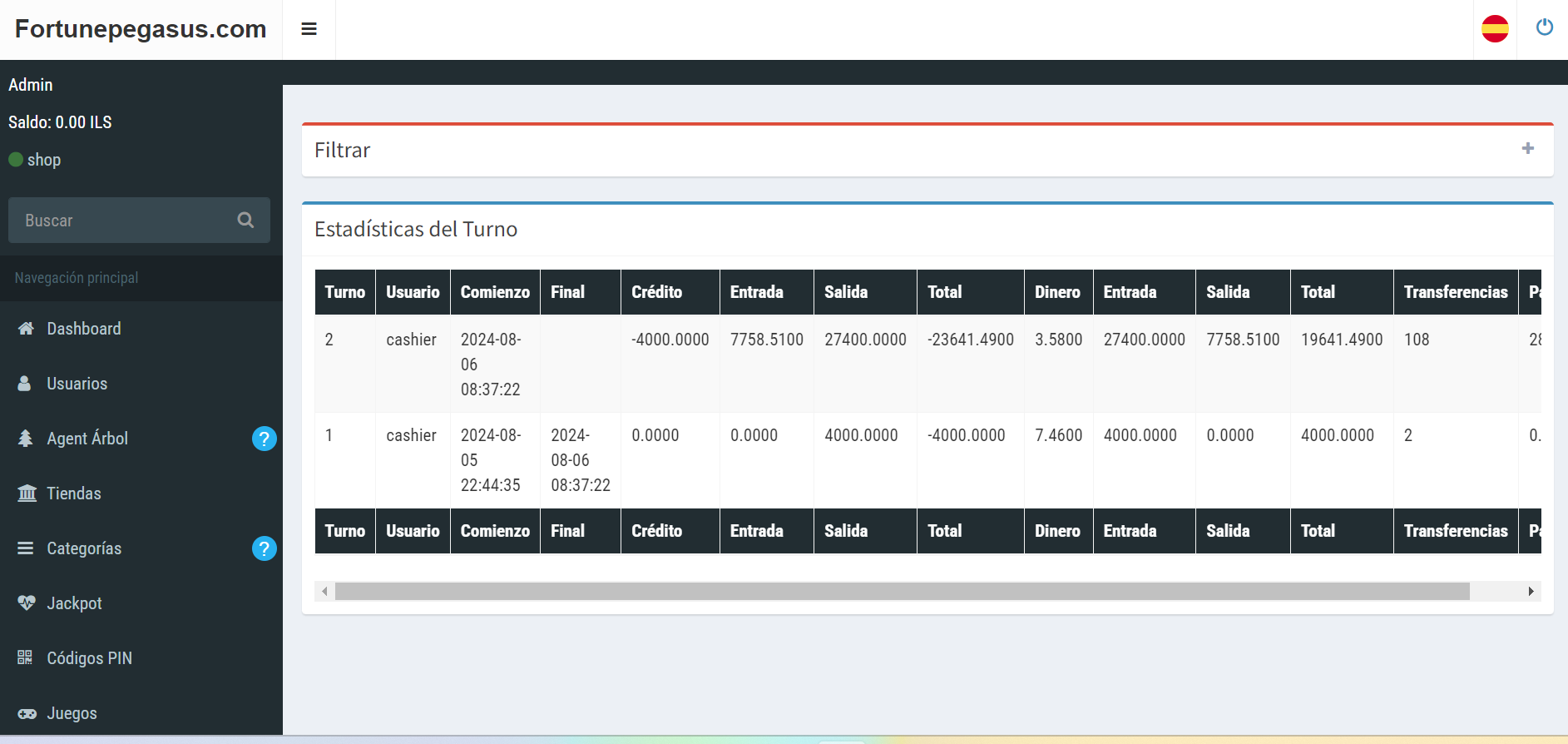
Task: Open the Usuarios menu item
Action: [141, 384]
